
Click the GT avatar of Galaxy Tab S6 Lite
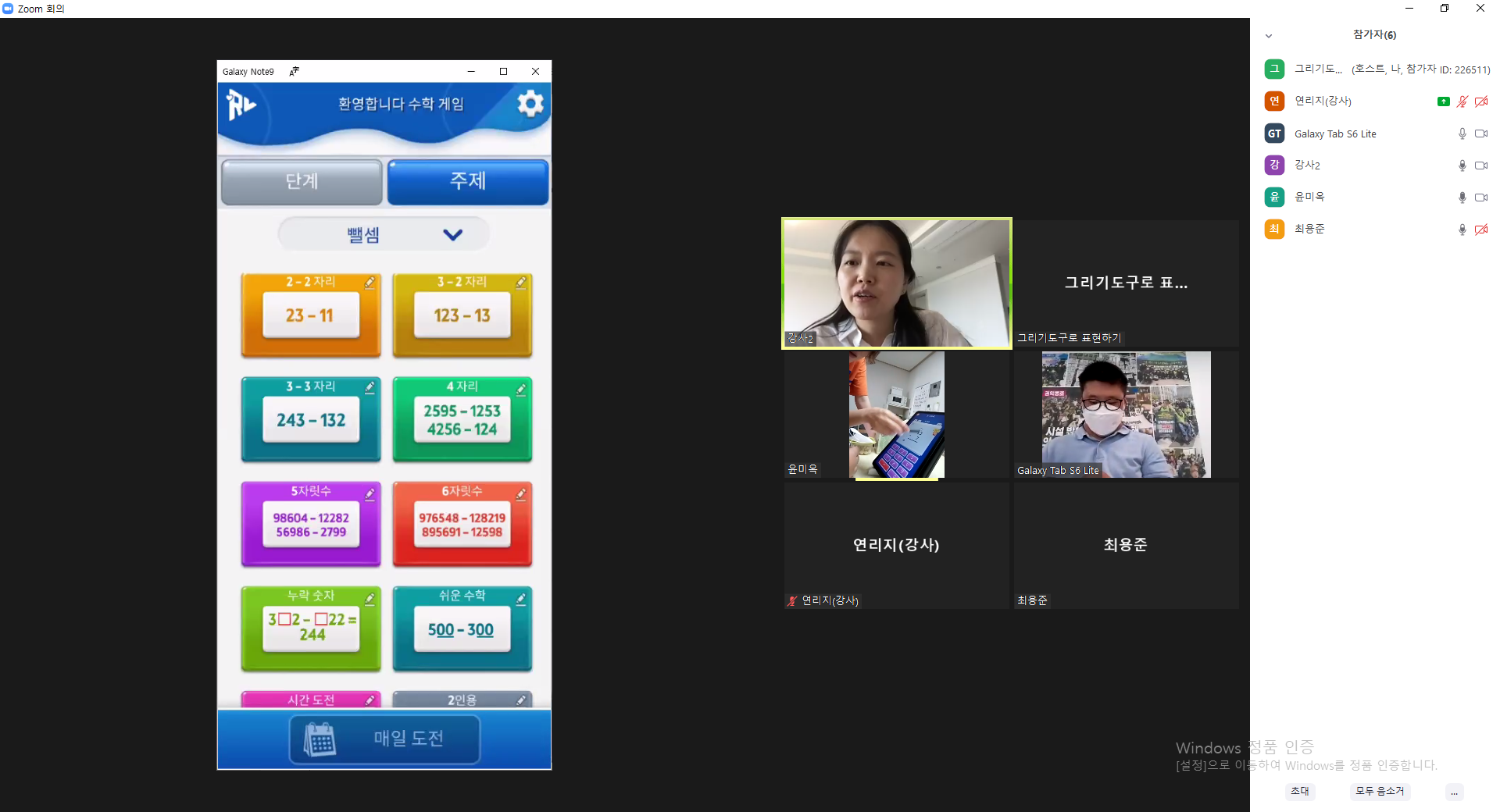click(1274, 134)
